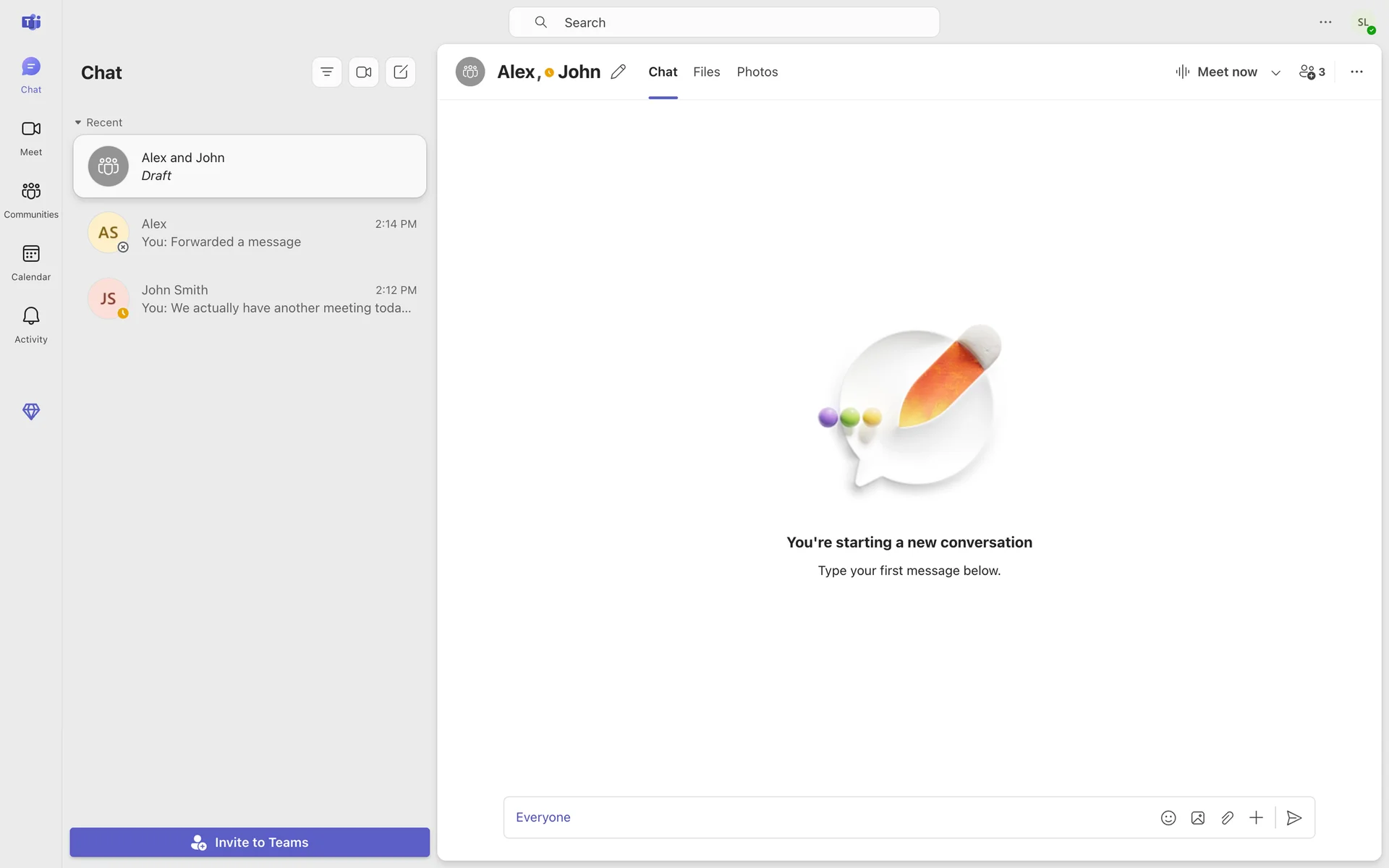Click the Search field at the top

click(x=723, y=22)
